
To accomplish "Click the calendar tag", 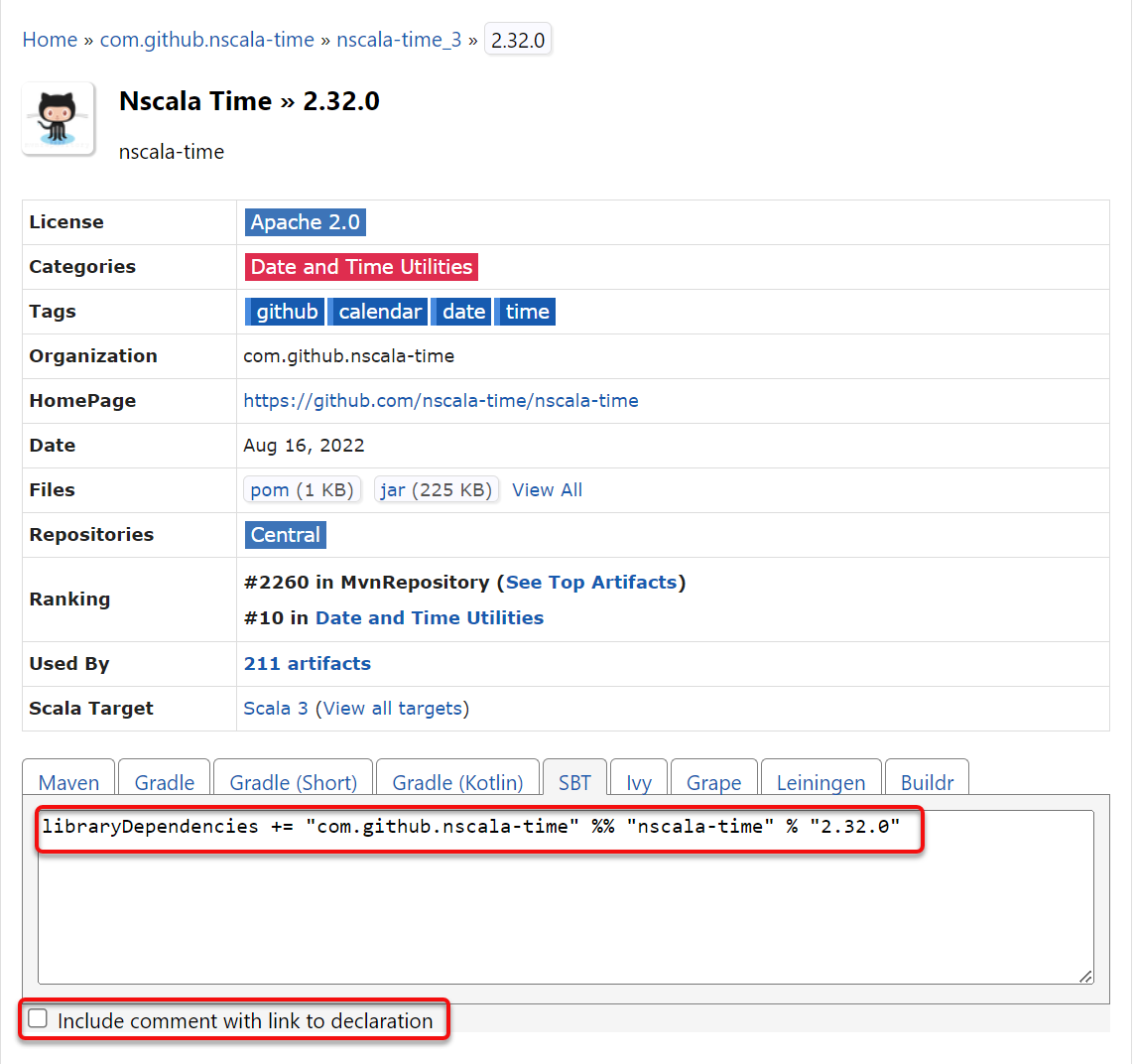I will tap(379, 312).
